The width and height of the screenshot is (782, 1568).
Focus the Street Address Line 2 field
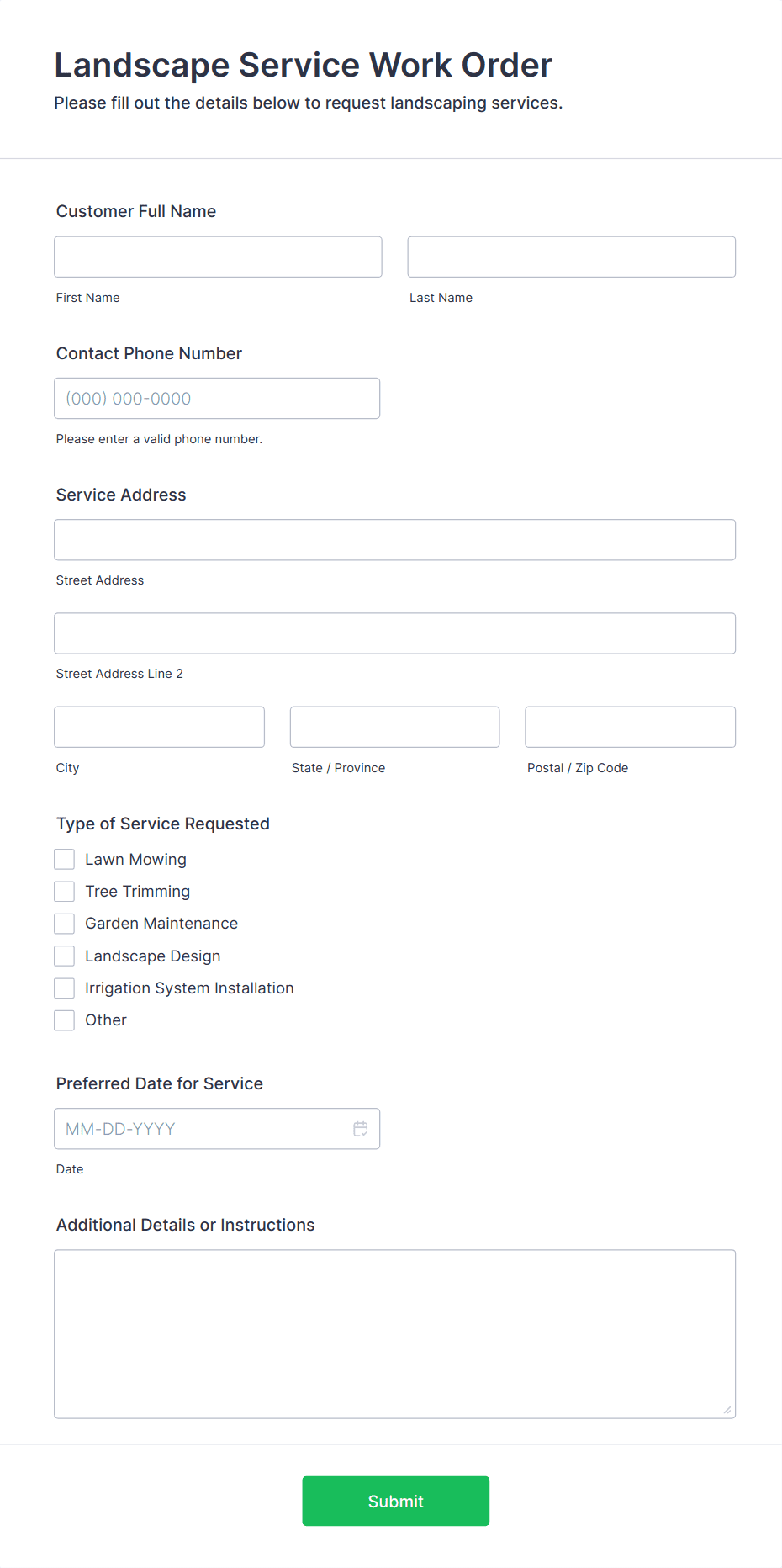coord(394,633)
